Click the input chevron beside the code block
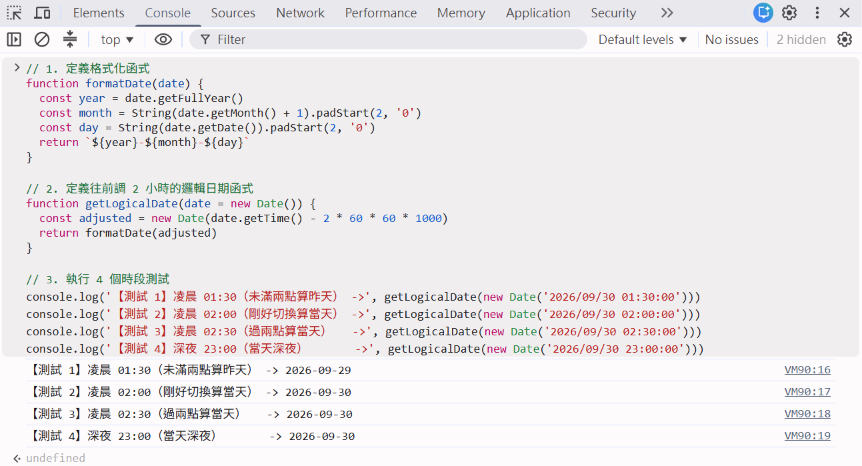 16,68
